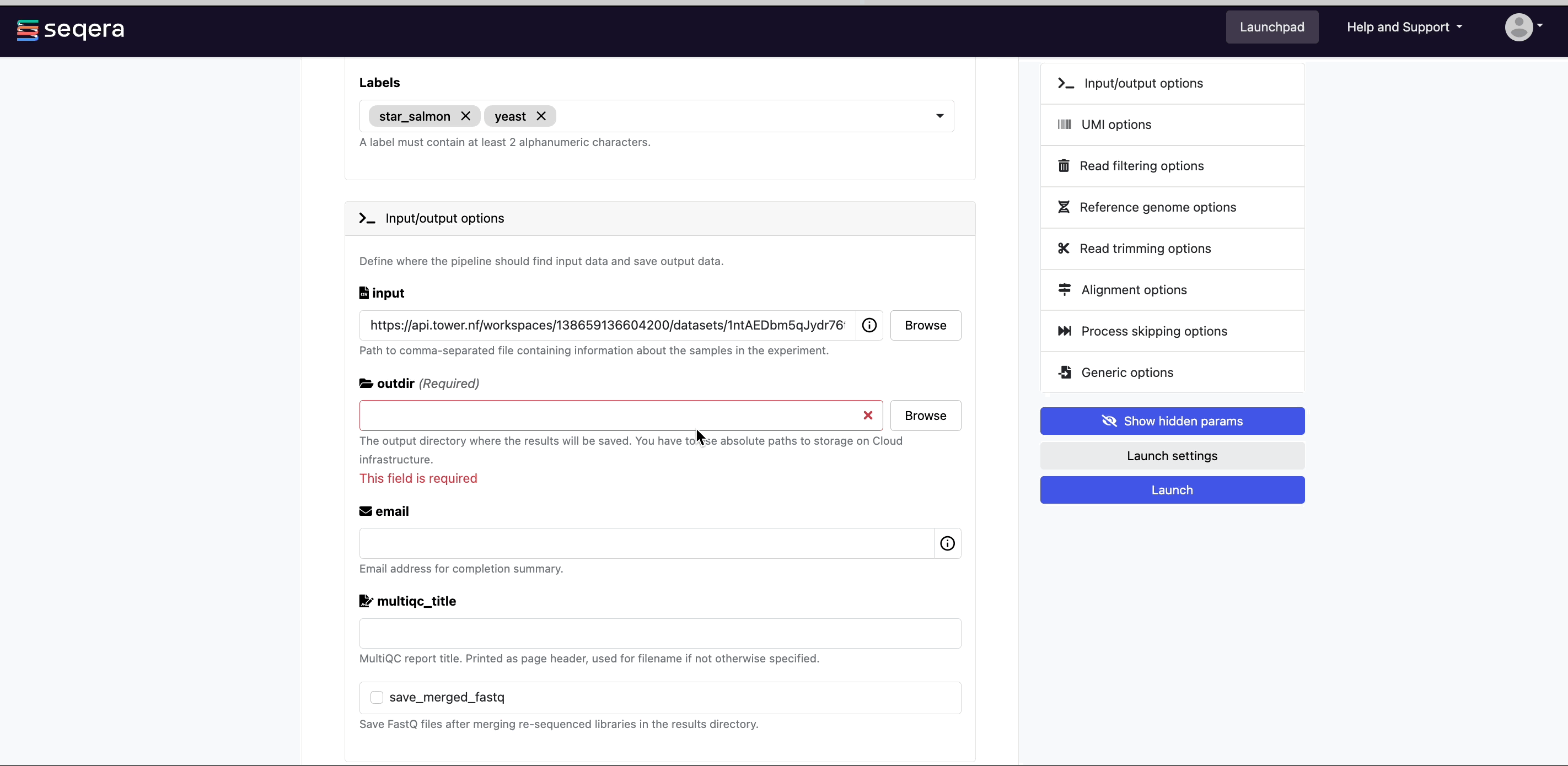Viewport: 1568px width, 766px height.
Task: Click the sidebar Input/output terminal icon
Action: [1065, 83]
